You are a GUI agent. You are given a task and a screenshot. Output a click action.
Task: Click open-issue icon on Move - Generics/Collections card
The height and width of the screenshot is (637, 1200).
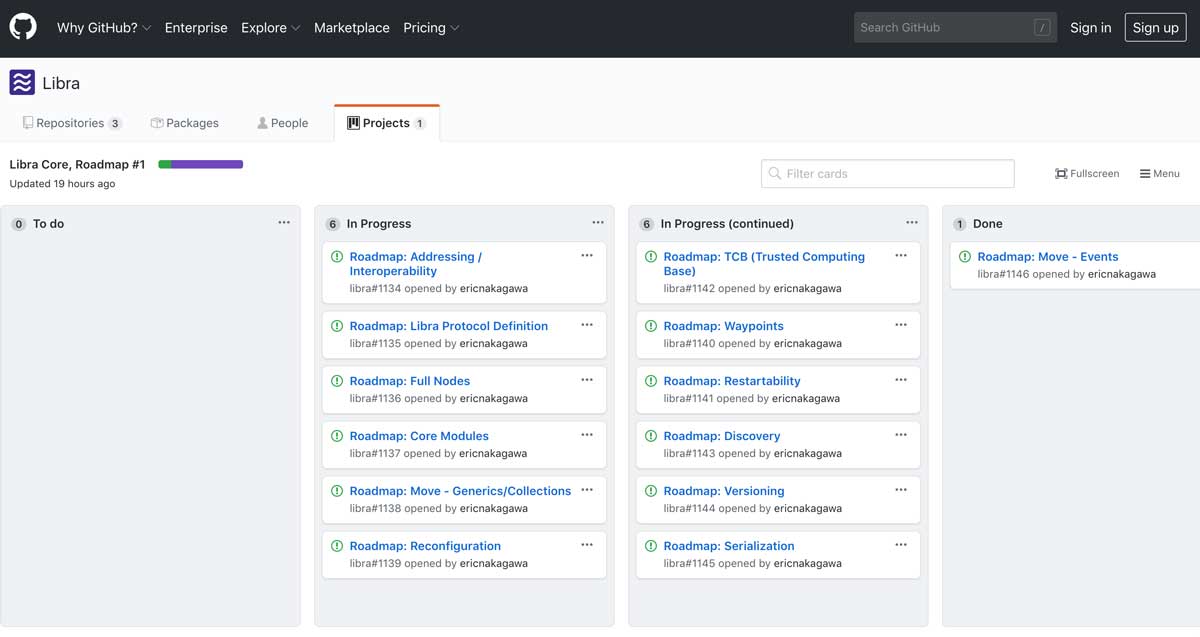337,491
